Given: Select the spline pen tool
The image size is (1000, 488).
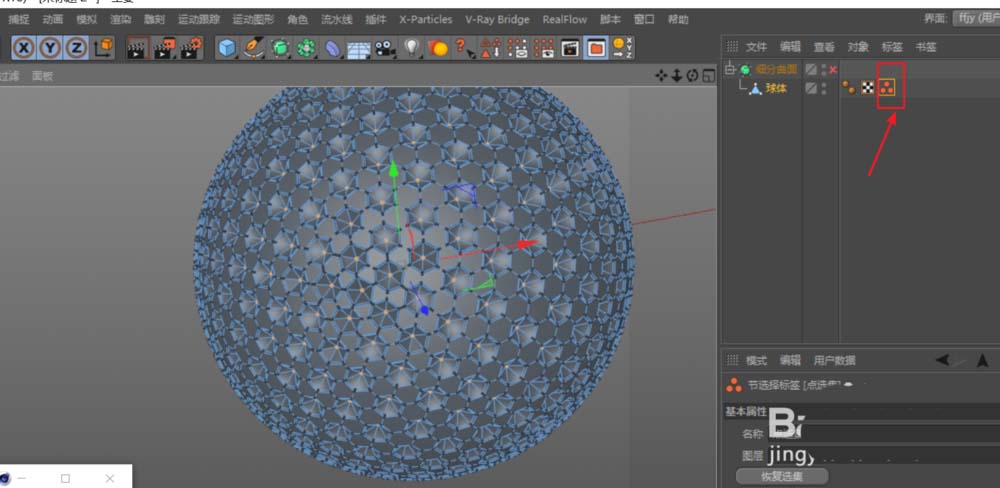Looking at the screenshot, I should coord(254,47).
